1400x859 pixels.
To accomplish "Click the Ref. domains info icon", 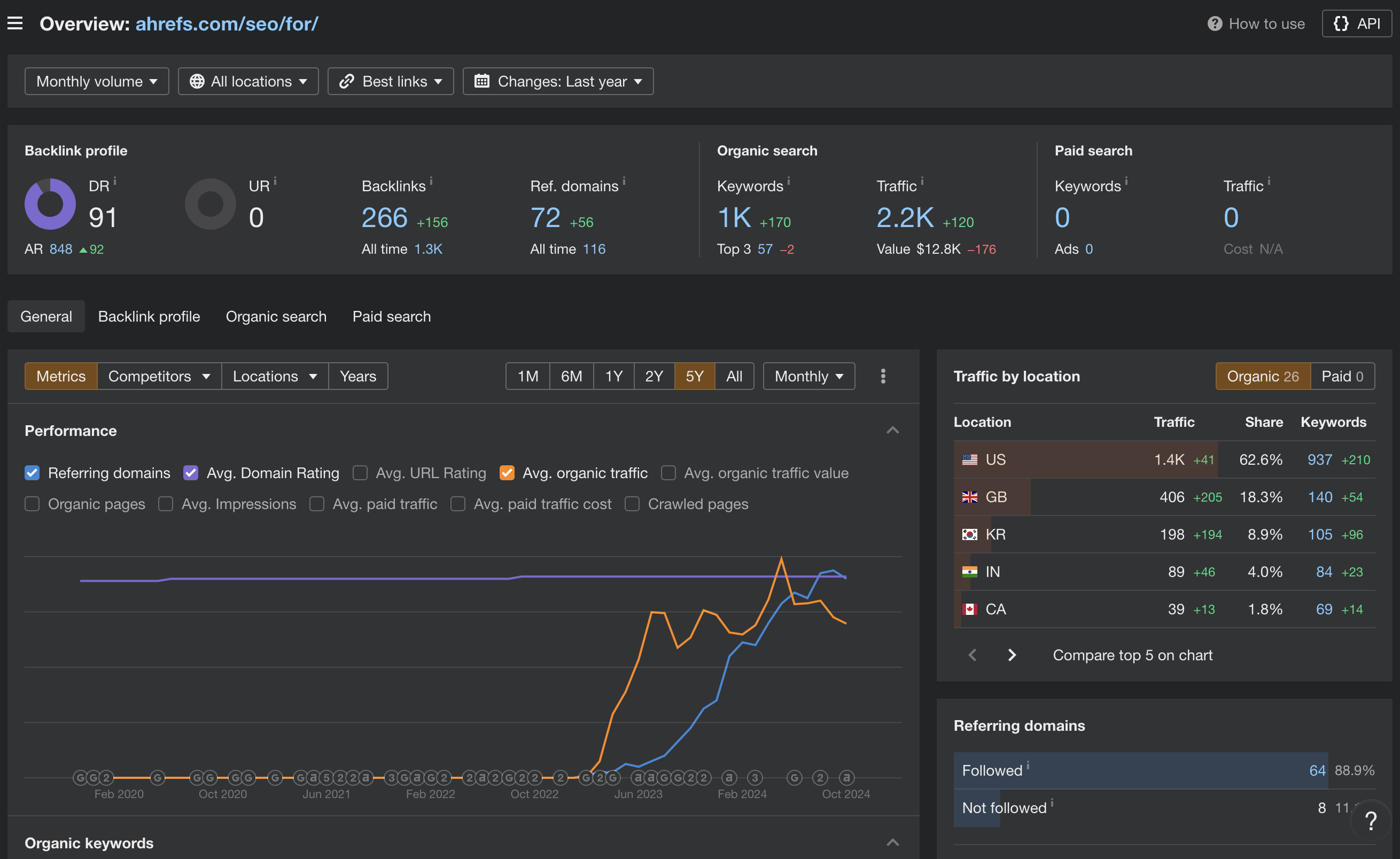I will click(624, 181).
